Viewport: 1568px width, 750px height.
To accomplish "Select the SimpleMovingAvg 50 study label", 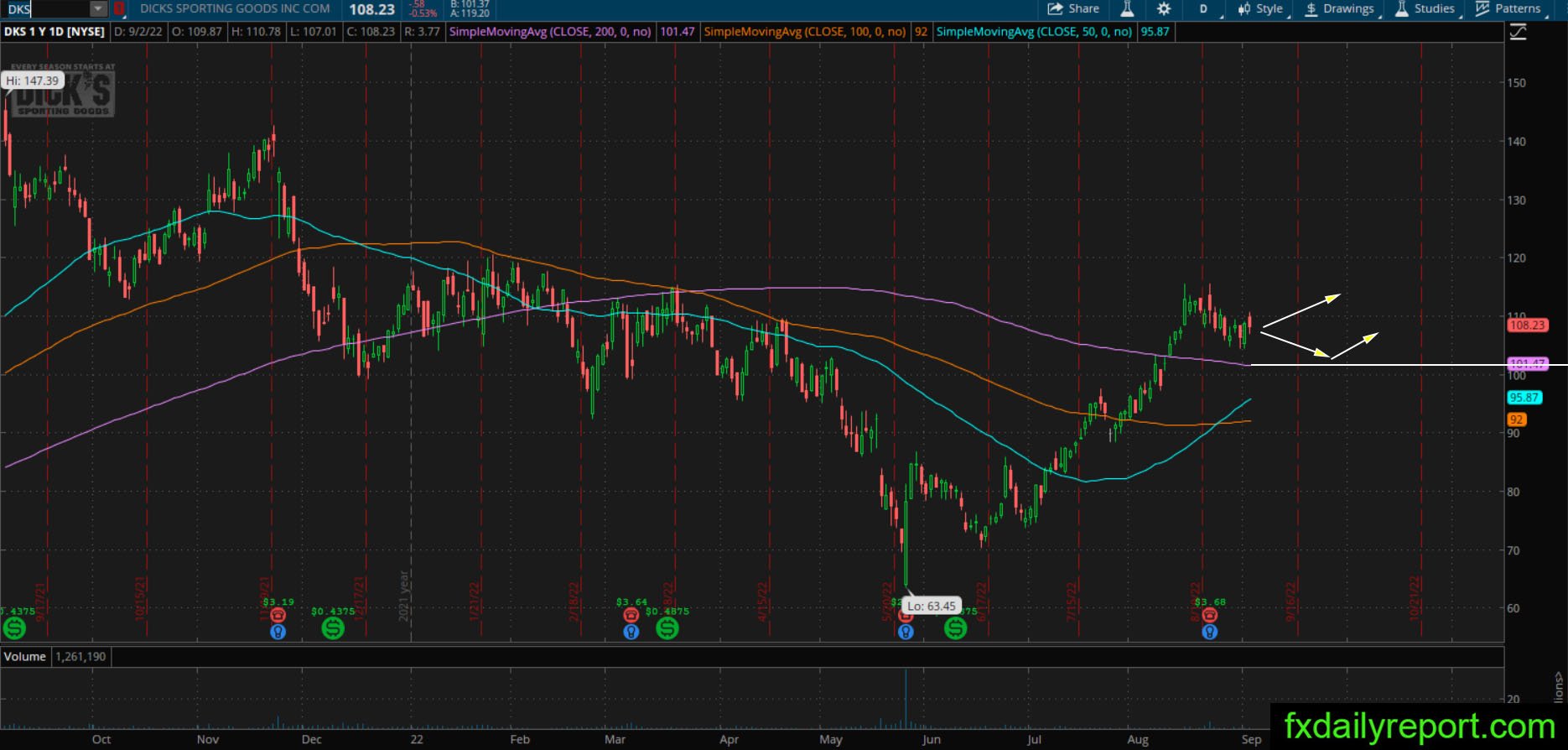I will [1034, 32].
